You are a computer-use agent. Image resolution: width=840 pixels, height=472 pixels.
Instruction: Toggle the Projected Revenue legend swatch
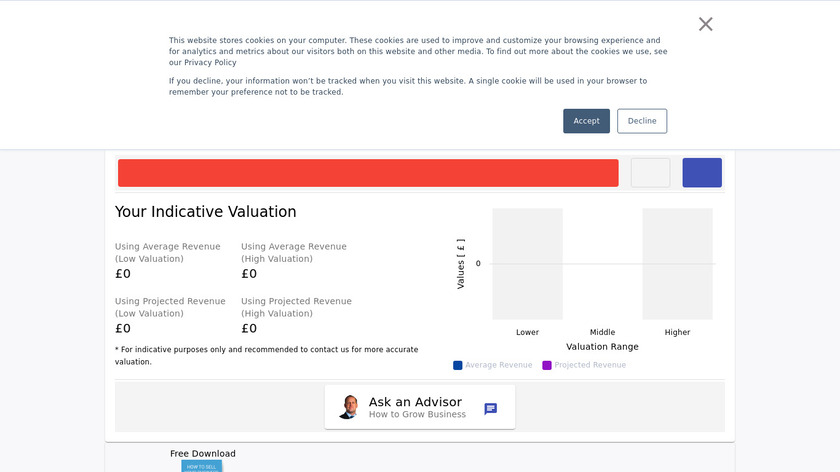(x=547, y=365)
